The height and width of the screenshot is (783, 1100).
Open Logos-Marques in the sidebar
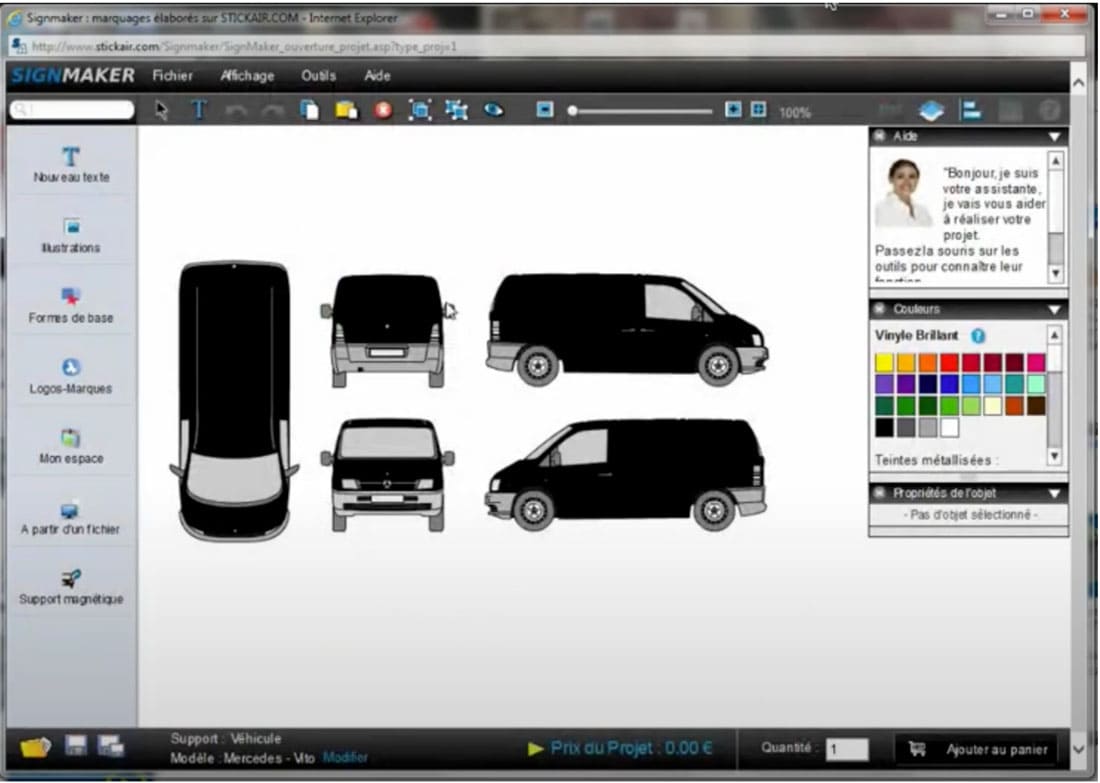(70, 376)
